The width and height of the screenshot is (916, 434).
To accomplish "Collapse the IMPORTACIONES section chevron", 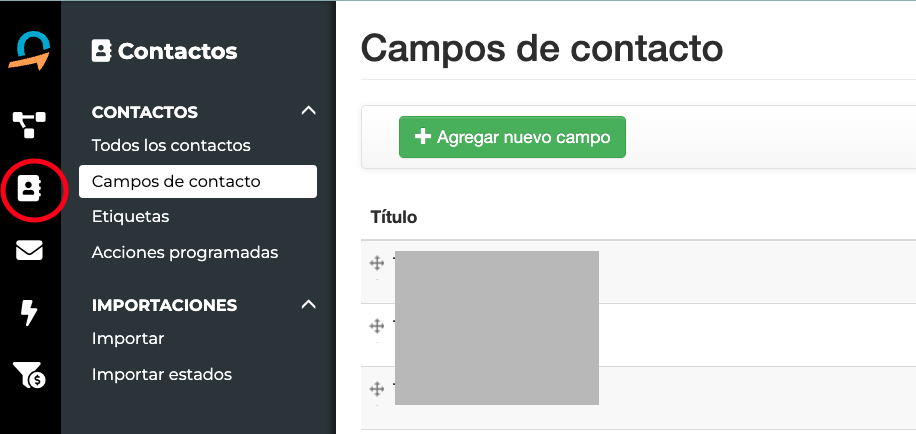I will [309, 304].
